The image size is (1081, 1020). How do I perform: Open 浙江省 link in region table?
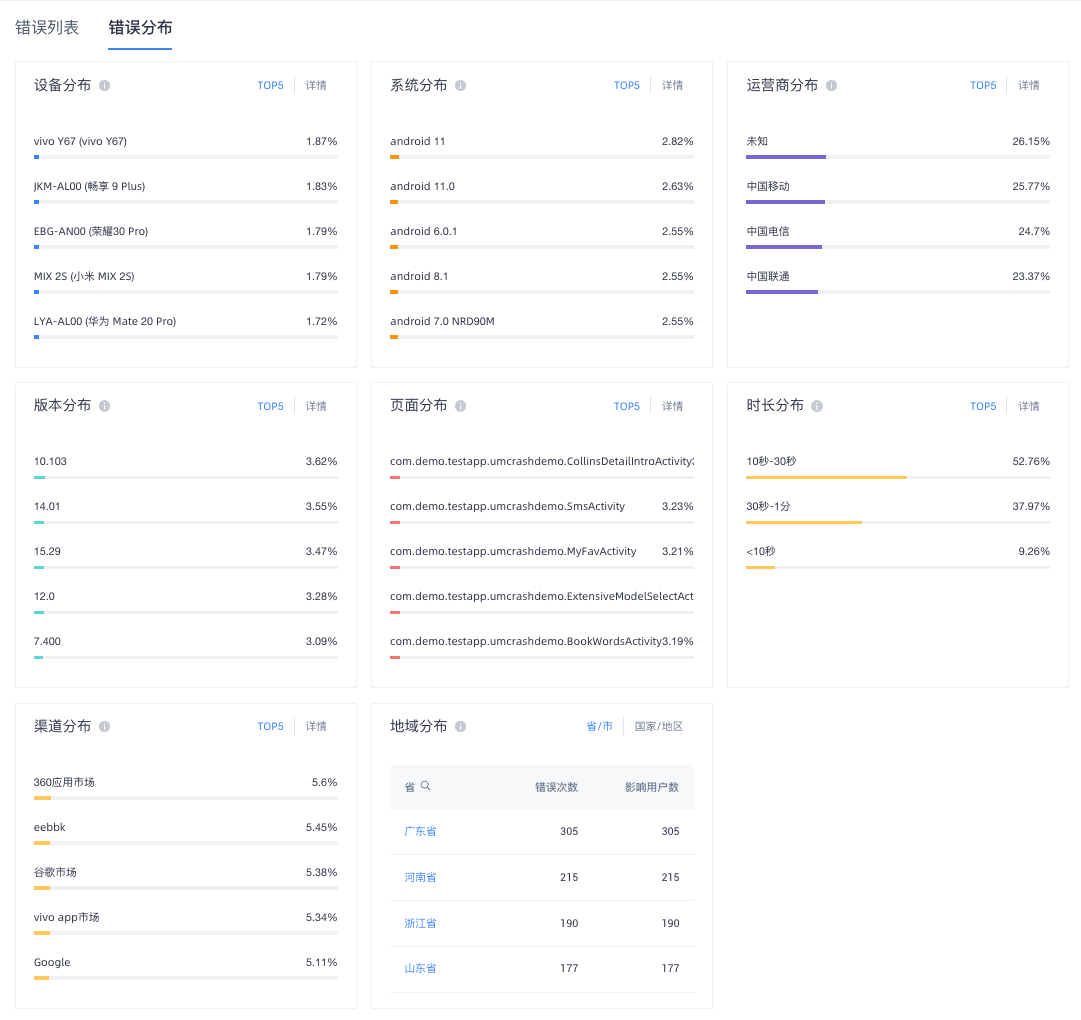[x=420, y=924]
